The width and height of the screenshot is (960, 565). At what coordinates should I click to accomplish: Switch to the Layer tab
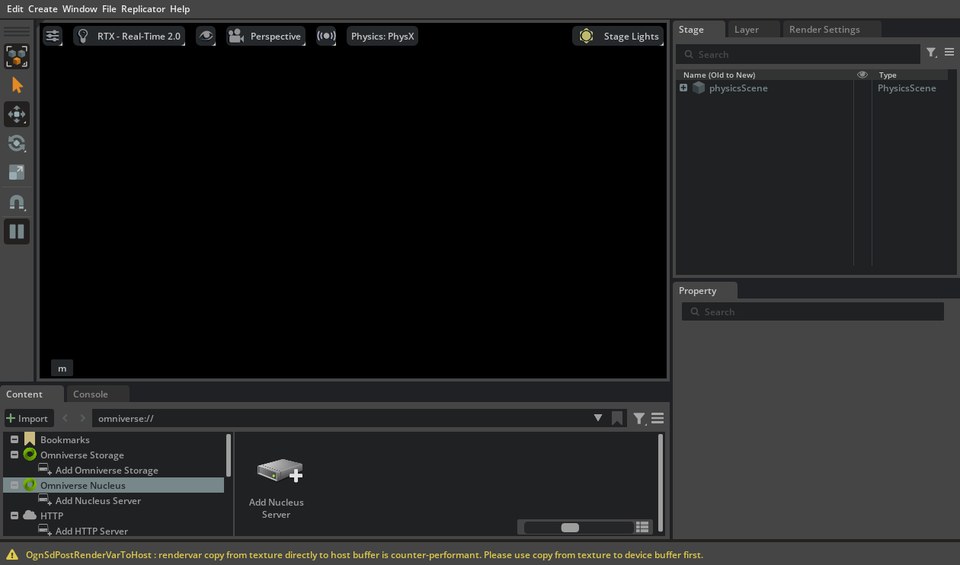coord(754,29)
